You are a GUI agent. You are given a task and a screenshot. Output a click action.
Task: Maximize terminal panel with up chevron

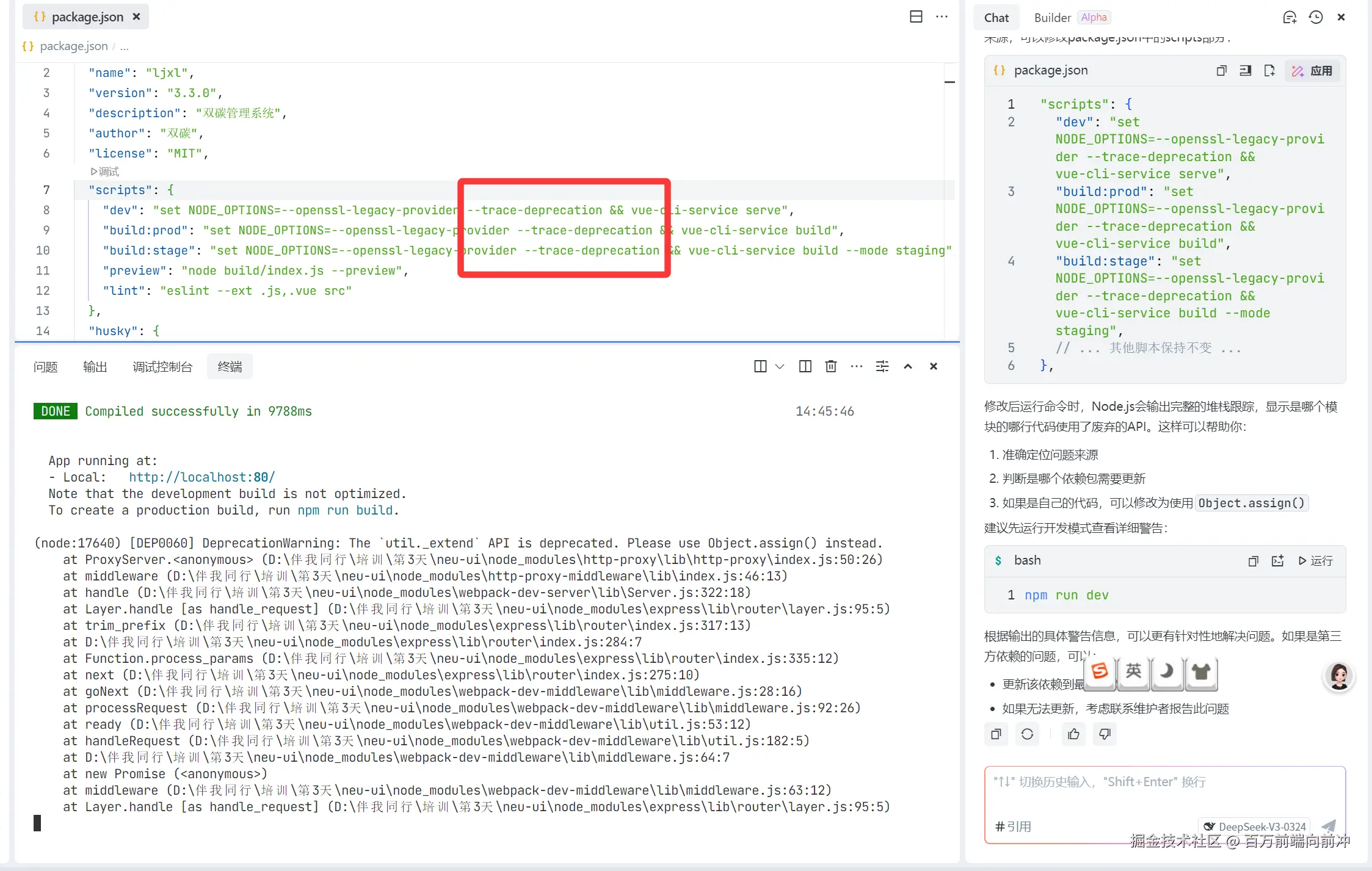907,366
